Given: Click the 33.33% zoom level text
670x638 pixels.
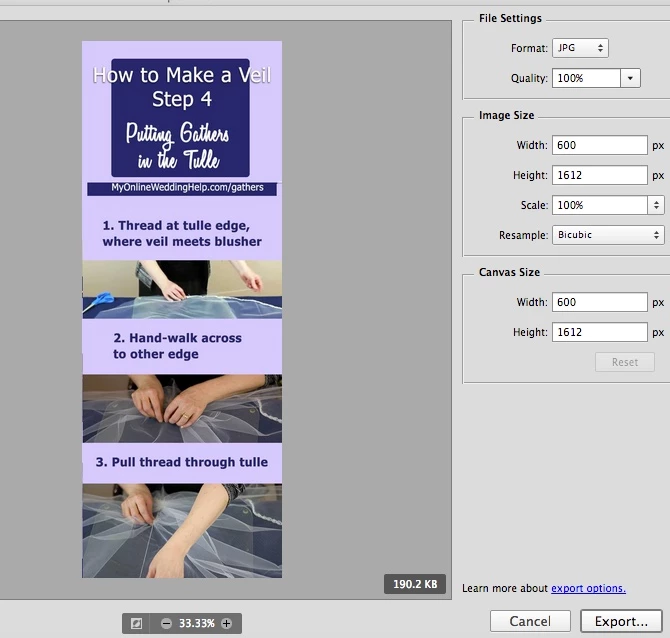Looking at the screenshot, I should tap(197, 623).
